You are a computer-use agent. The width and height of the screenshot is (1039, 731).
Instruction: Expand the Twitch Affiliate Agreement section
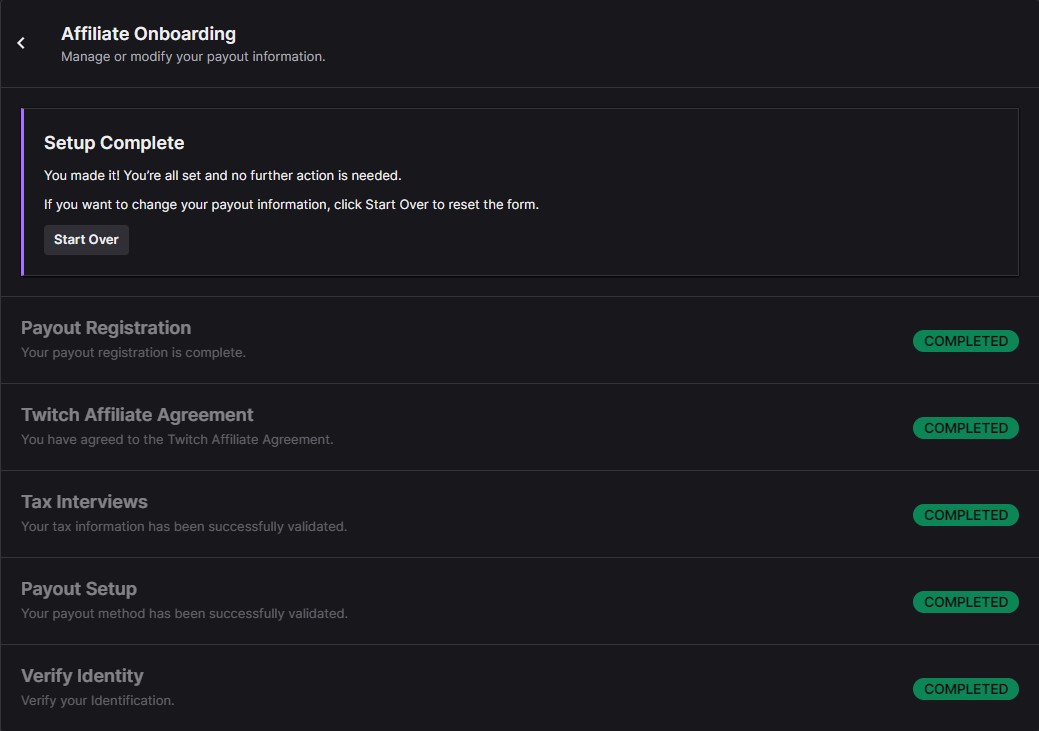click(137, 415)
